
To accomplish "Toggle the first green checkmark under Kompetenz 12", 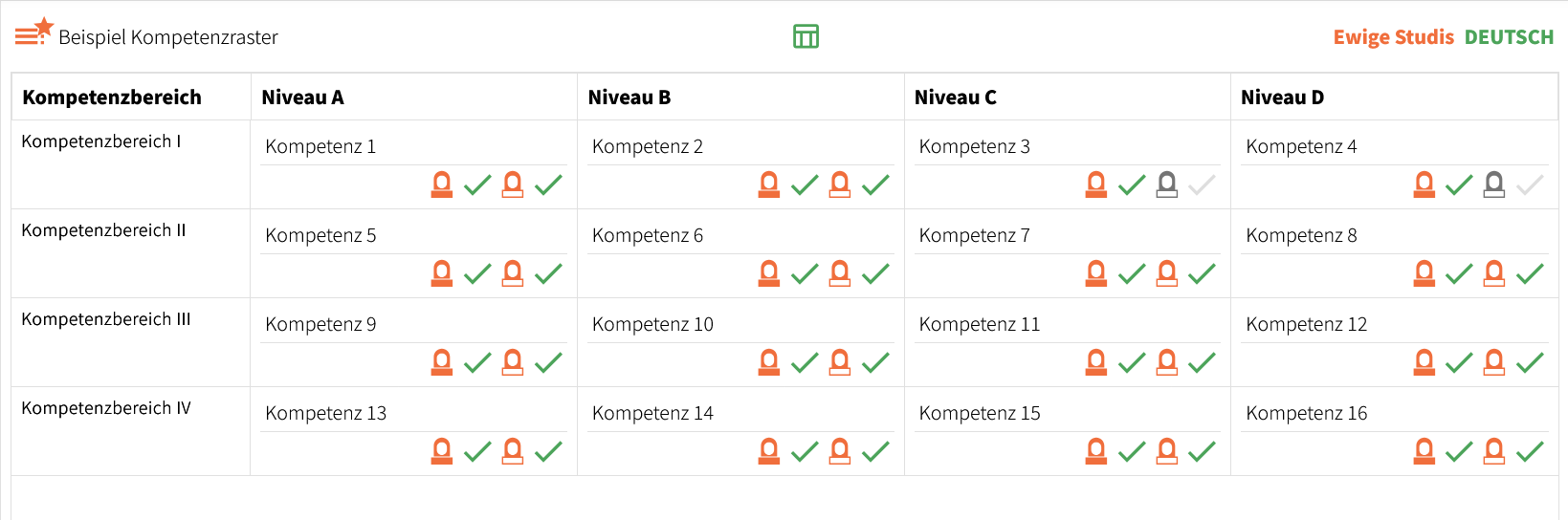I will pyautogui.click(x=1459, y=363).
